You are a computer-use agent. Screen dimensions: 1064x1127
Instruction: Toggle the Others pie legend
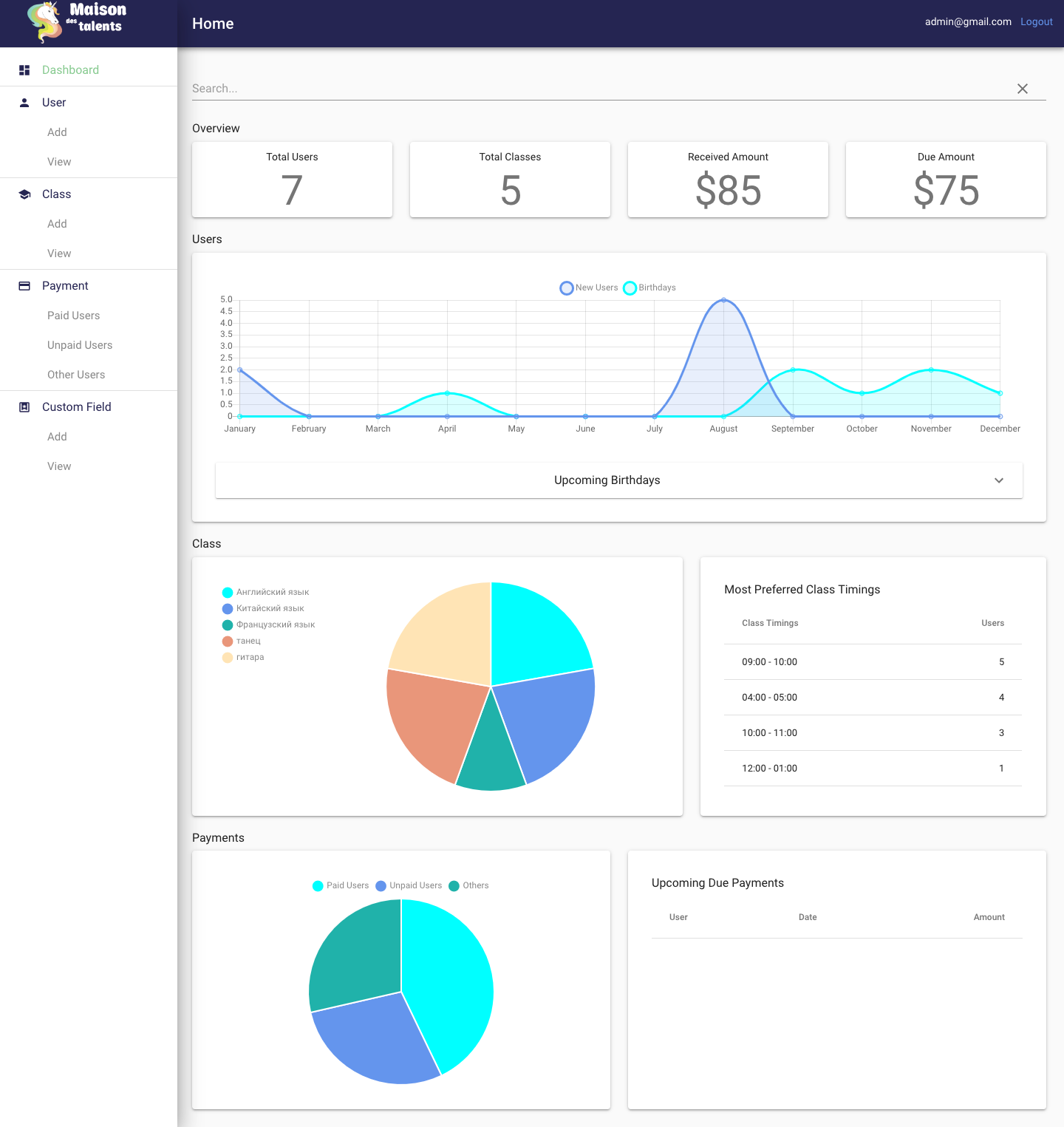(468, 885)
